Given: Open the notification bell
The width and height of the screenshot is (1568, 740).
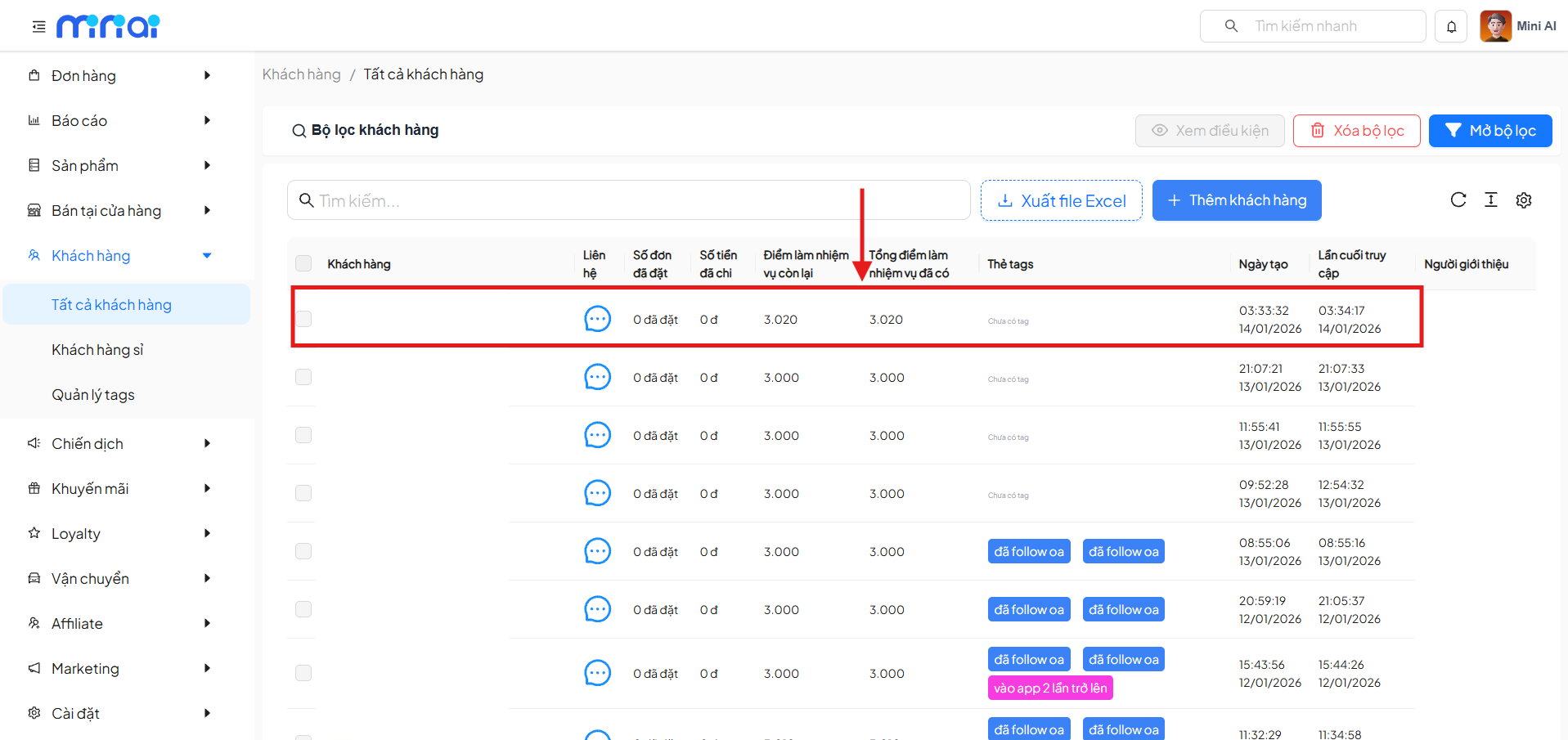Looking at the screenshot, I should pos(1451,26).
